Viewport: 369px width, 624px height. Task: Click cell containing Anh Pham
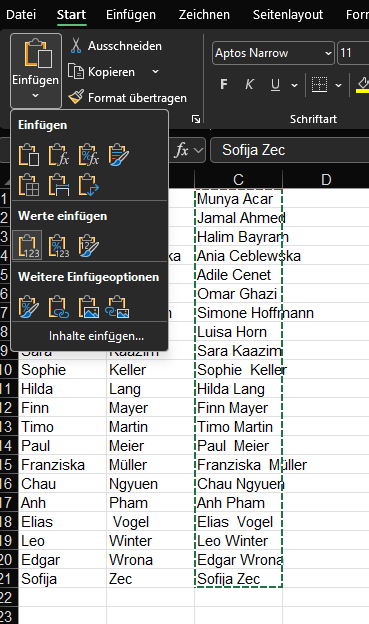tap(238, 503)
